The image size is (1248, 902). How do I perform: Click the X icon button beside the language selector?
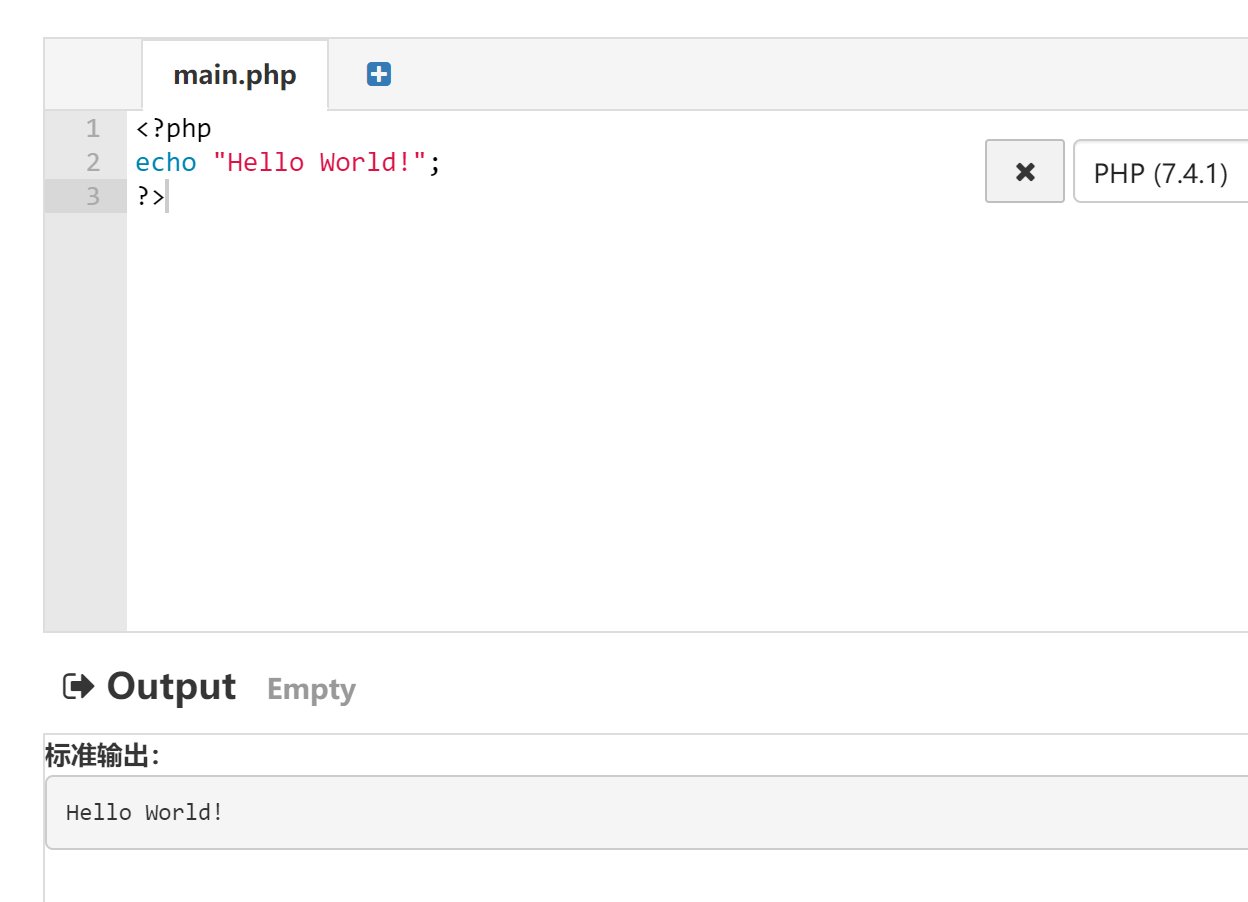1025,171
